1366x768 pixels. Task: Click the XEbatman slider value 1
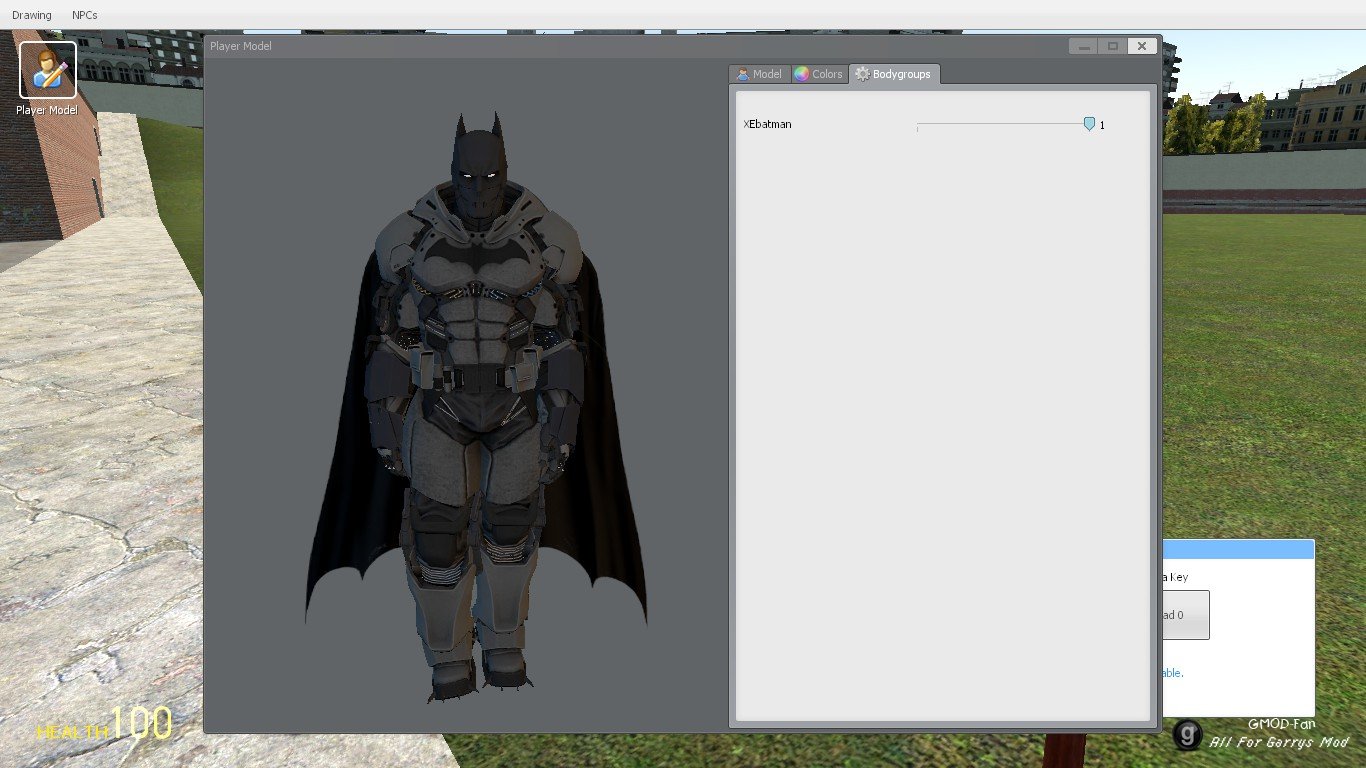1103,125
